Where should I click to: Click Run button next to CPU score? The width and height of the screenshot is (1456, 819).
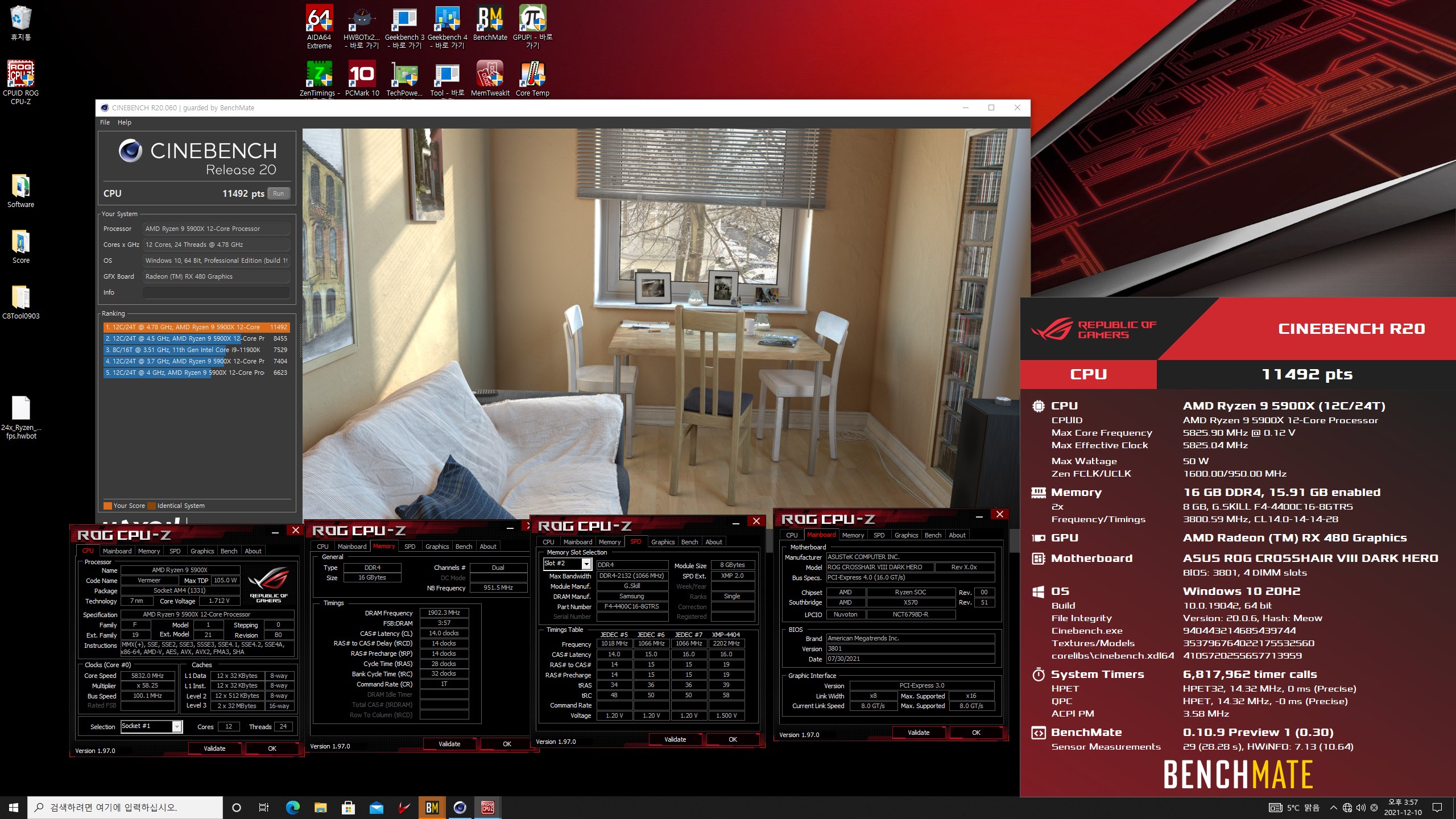278,193
